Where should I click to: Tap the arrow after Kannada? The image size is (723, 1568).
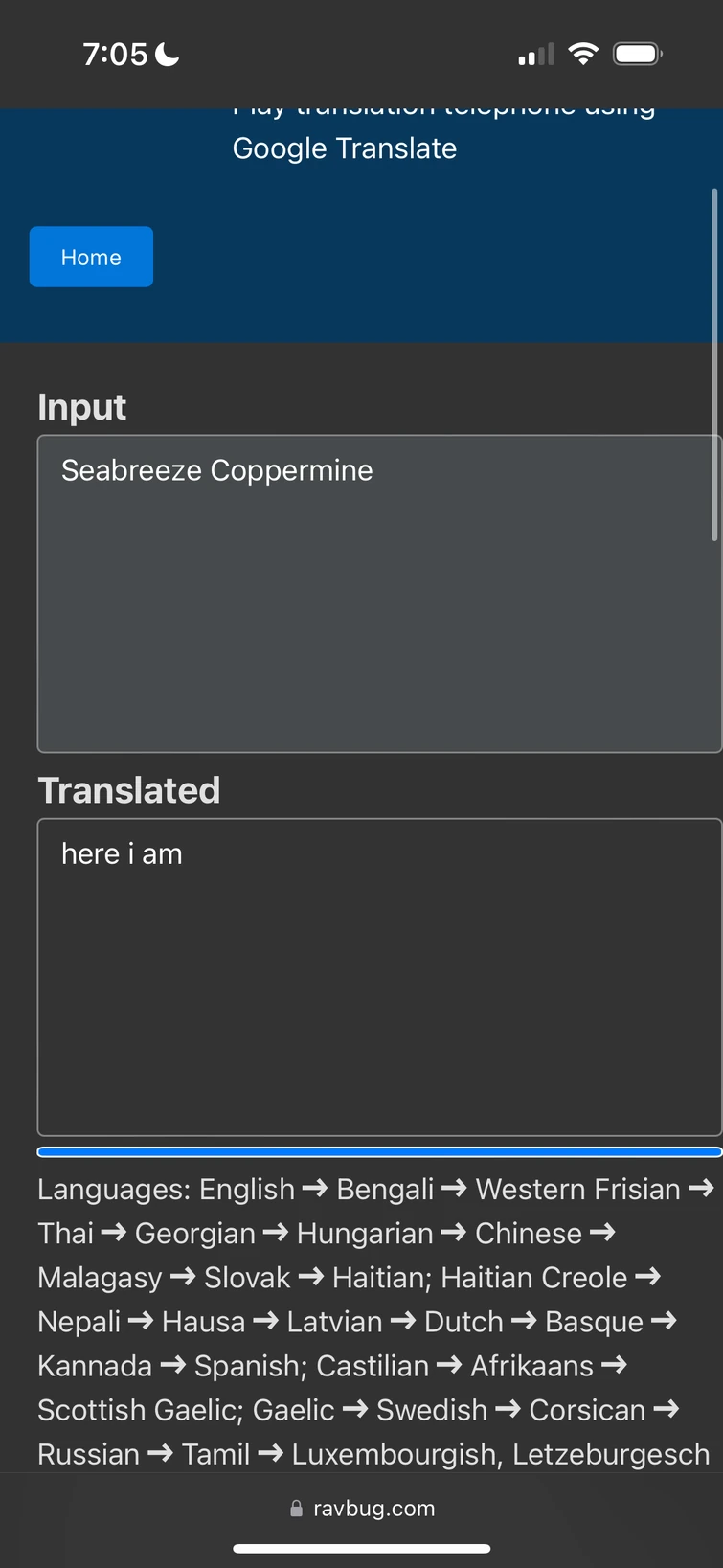coord(172,1365)
